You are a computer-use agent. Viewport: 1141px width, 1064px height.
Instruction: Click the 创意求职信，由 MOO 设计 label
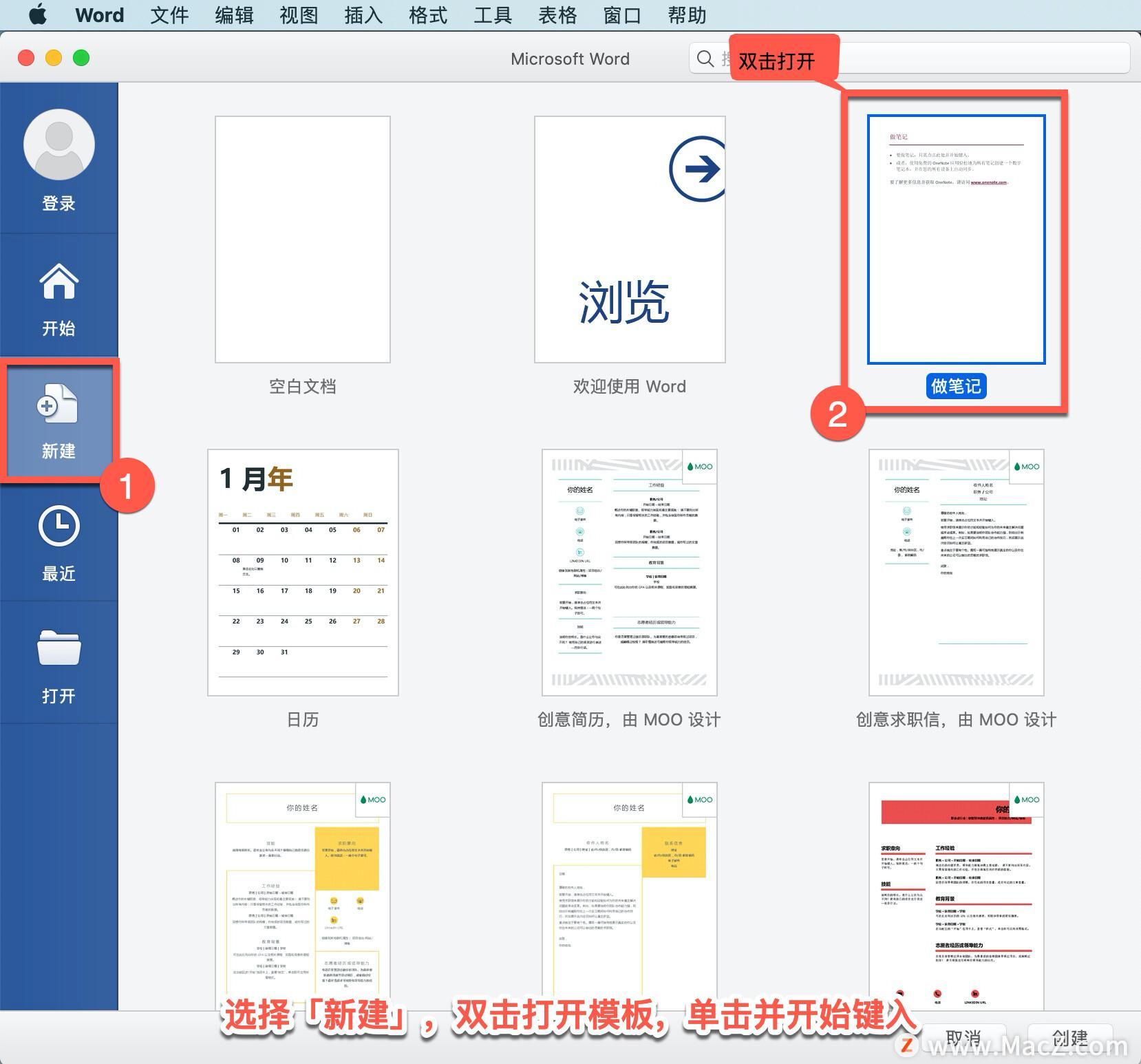coord(957,720)
